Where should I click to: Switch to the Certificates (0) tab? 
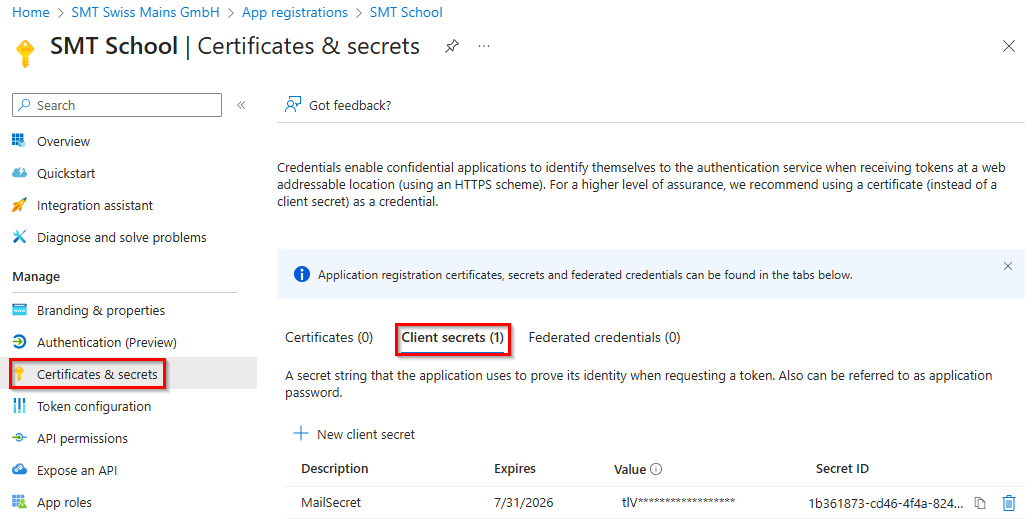[329, 338]
